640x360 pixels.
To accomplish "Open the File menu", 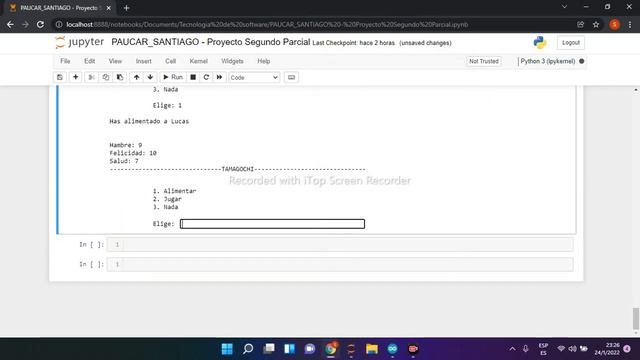I will coord(65,61).
